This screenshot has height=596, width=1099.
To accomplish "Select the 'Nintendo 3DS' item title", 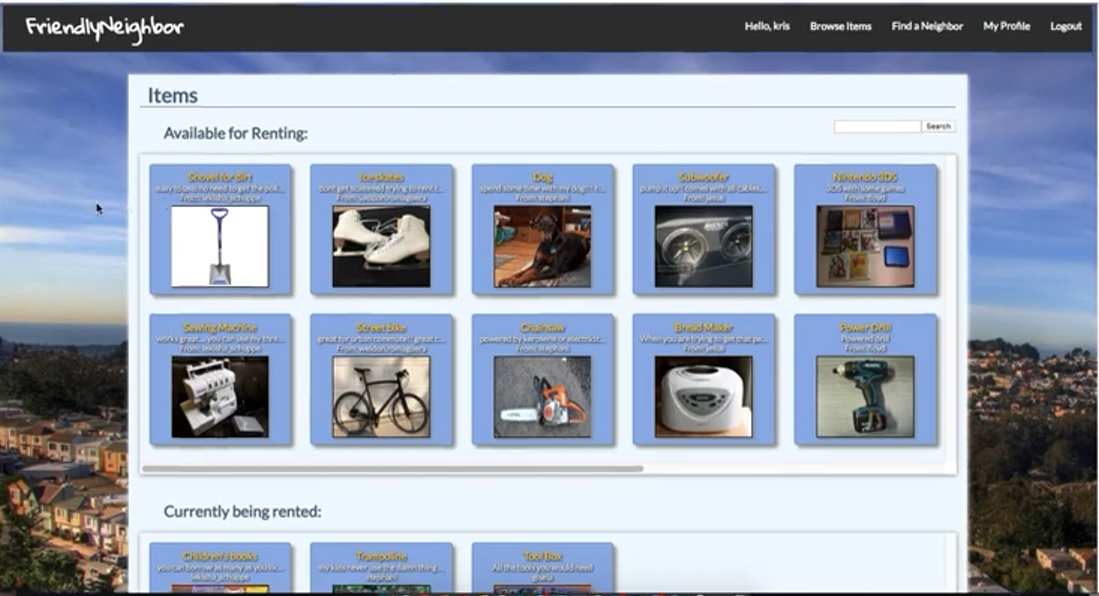I will click(865, 177).
